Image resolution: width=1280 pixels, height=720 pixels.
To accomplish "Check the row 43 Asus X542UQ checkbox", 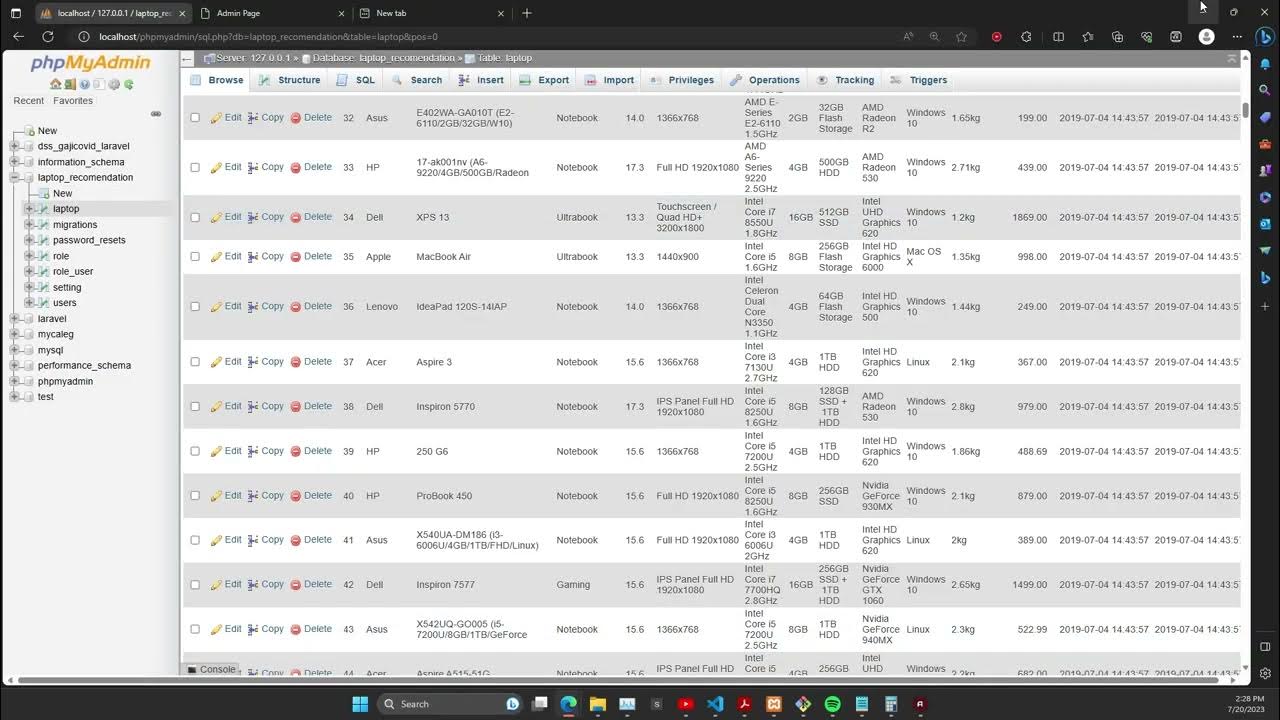I will 195,629.
